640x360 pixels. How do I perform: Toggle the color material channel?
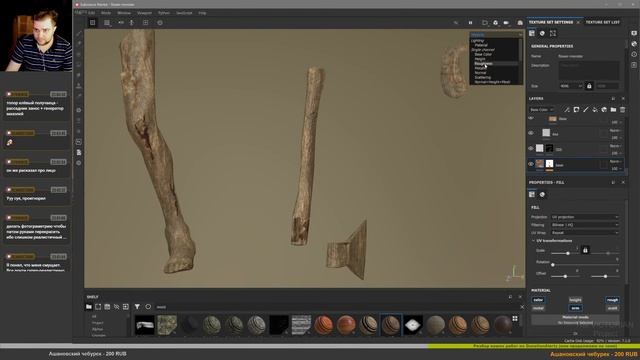click(x=538, y=300)
